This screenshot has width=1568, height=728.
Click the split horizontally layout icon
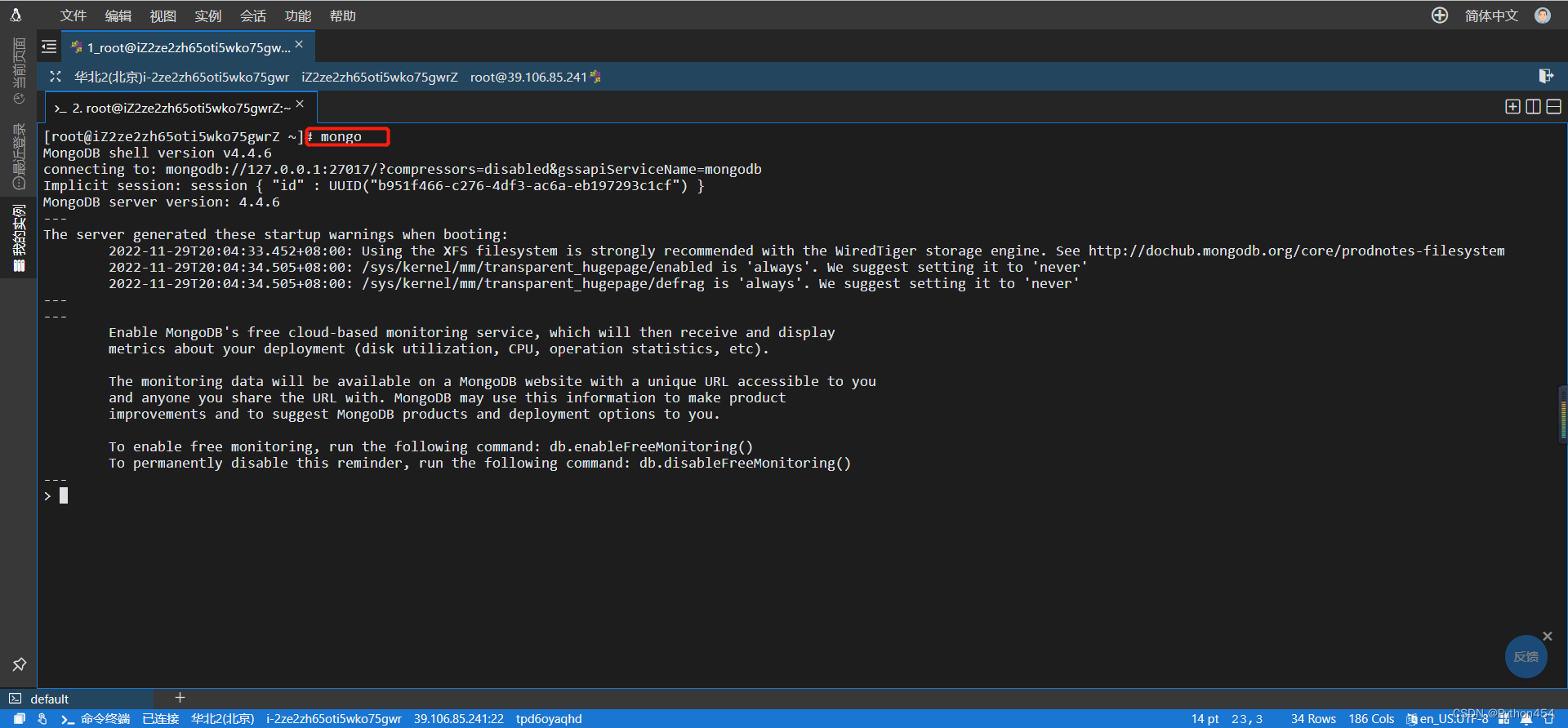coord(1553,107)
